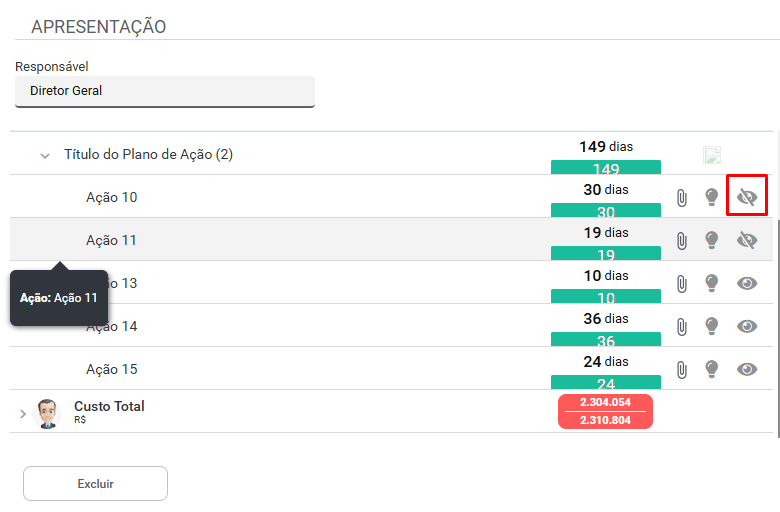Click the lightbulb icon on Ação 13

(712, 284)
